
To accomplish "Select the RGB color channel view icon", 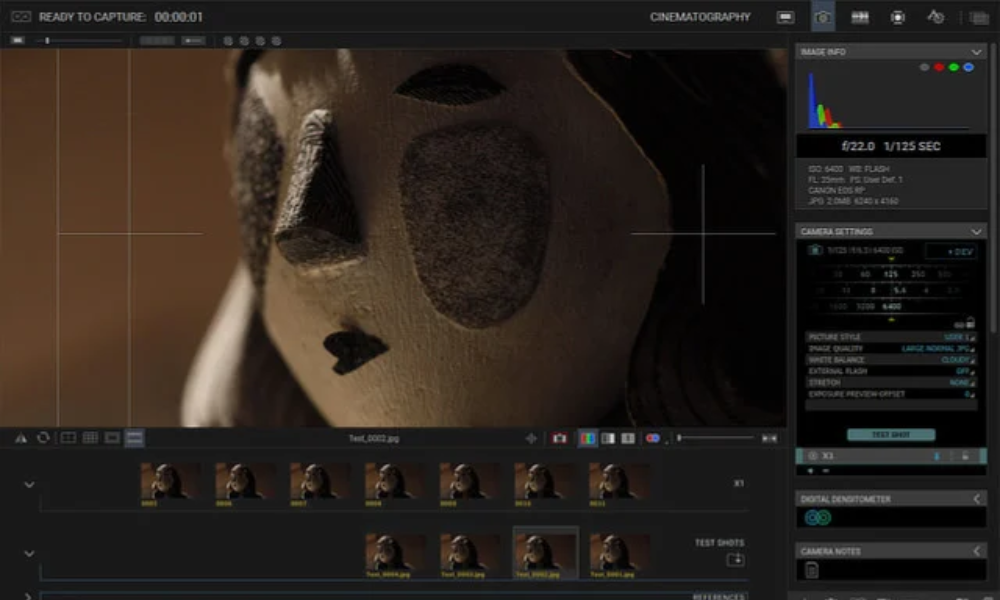I will click(x=587, y=438).
